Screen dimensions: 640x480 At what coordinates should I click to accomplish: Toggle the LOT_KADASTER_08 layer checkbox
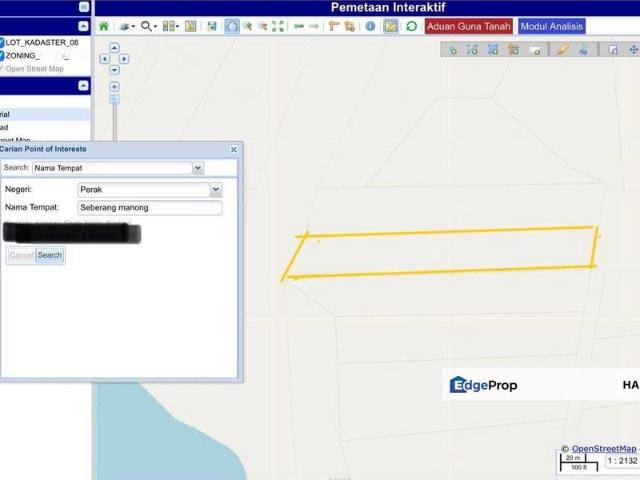tap(2, 43)
